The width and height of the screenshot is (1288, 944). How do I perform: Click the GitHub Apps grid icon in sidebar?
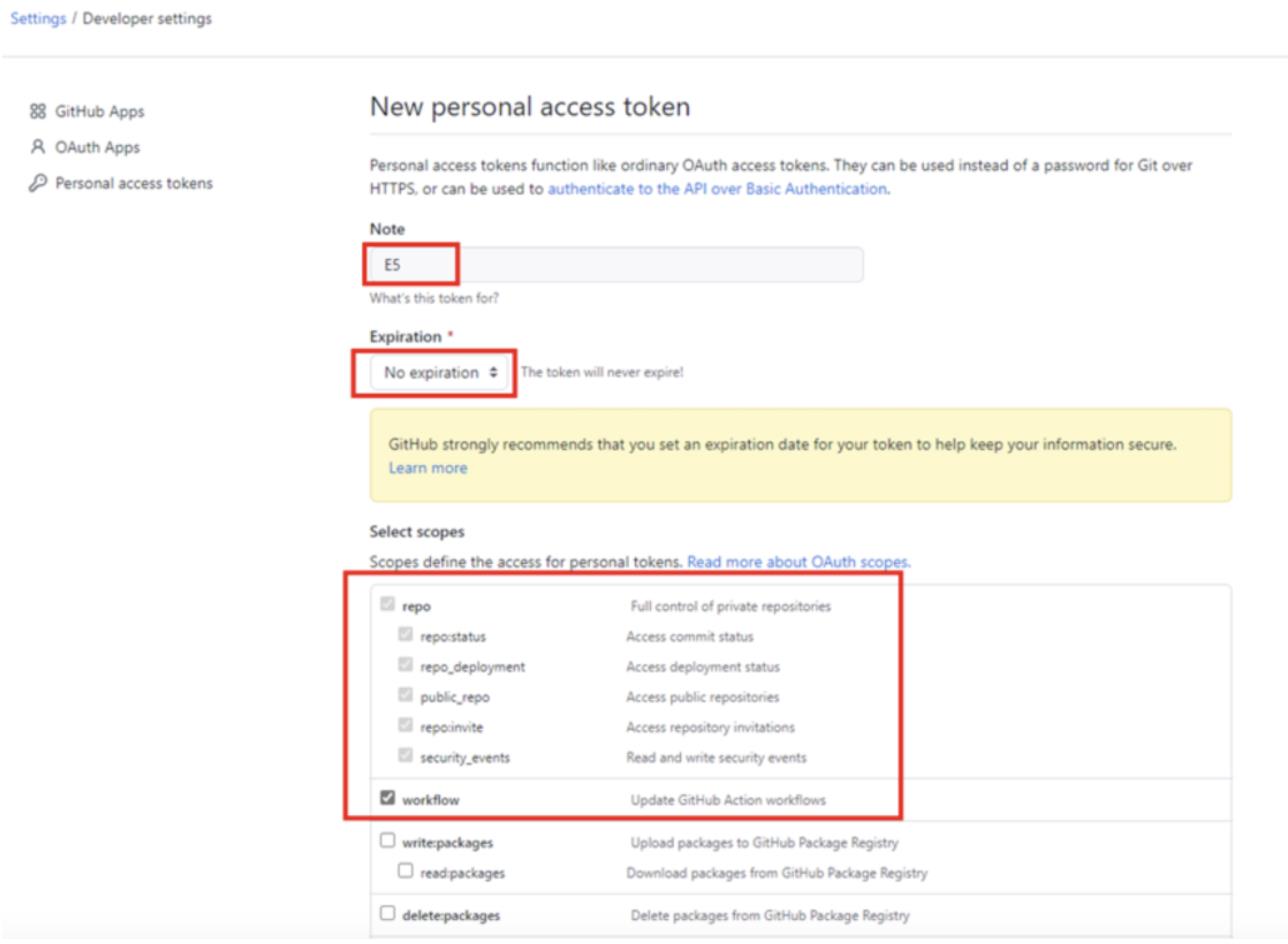click(38, 111)
